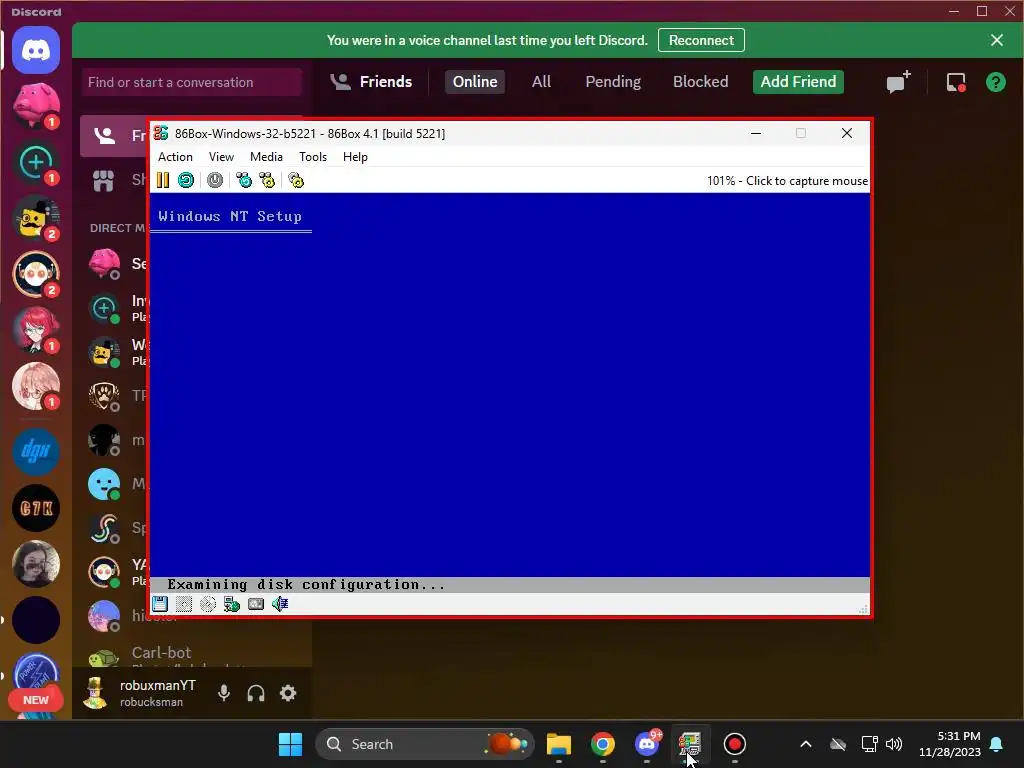Click the teal Hard Reset icon in 86Box
The height and width of the screenshot is (768, 1024).
186,180
